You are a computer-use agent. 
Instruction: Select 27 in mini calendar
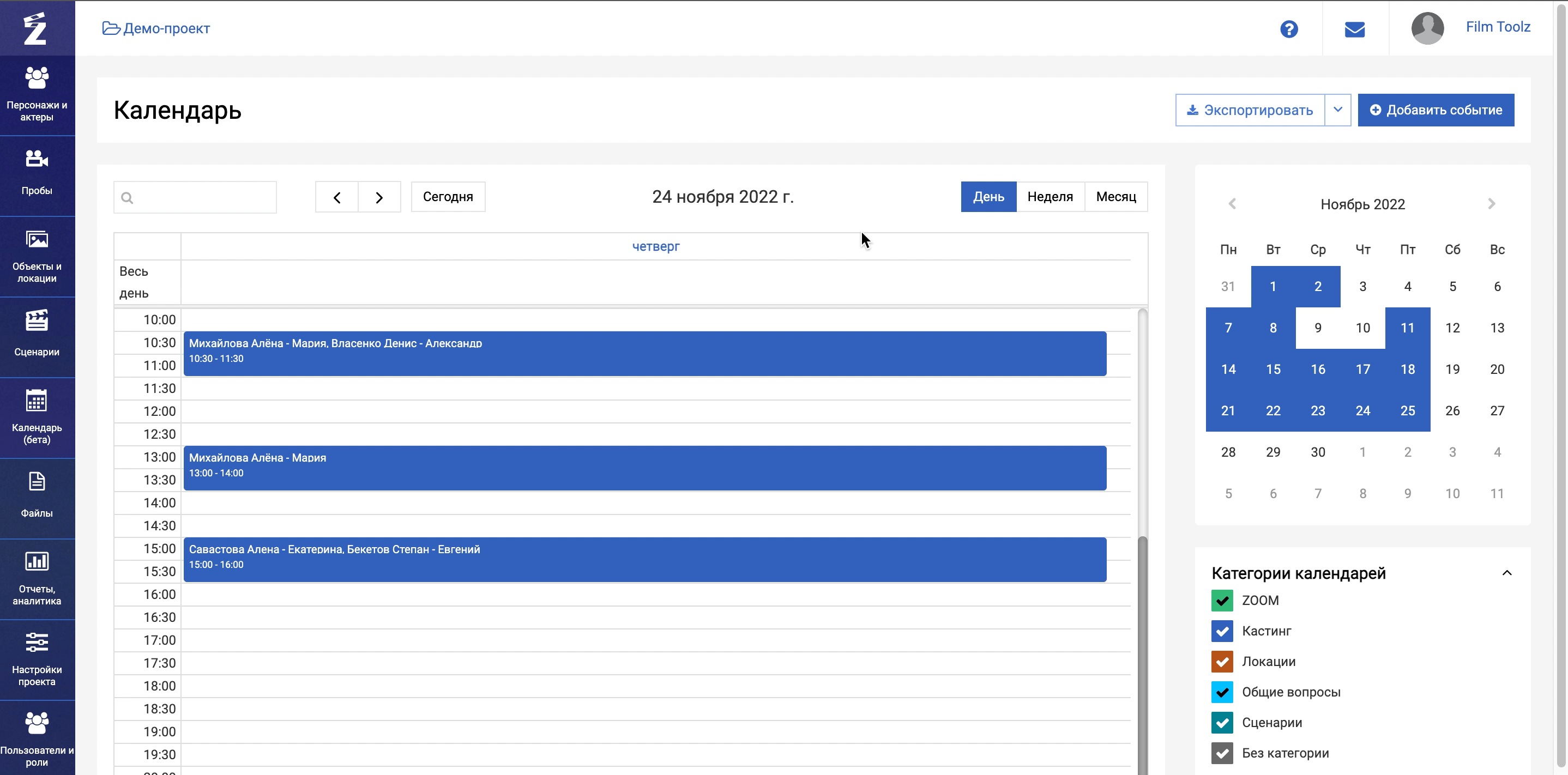coord(1497,410)
